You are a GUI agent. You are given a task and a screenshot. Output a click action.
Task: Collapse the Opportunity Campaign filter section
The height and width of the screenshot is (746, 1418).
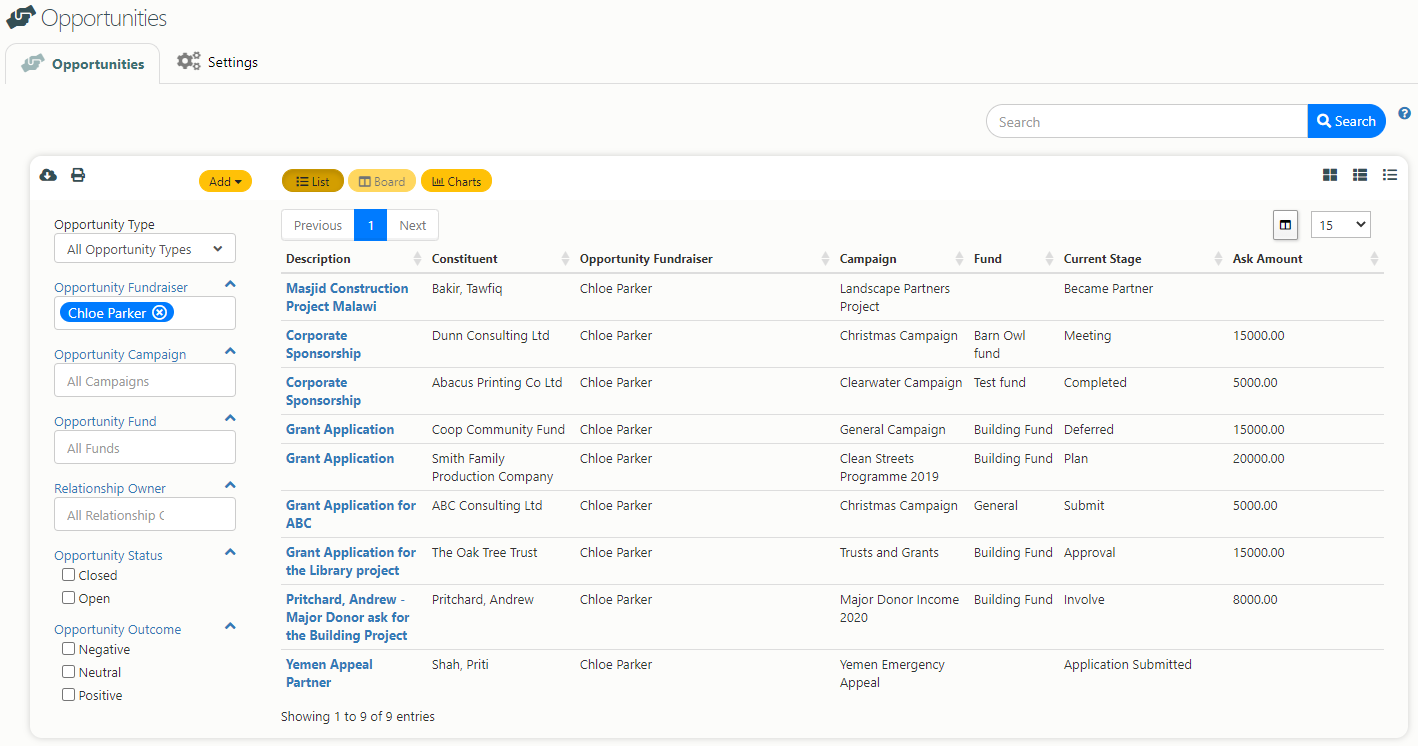point(230,352)
